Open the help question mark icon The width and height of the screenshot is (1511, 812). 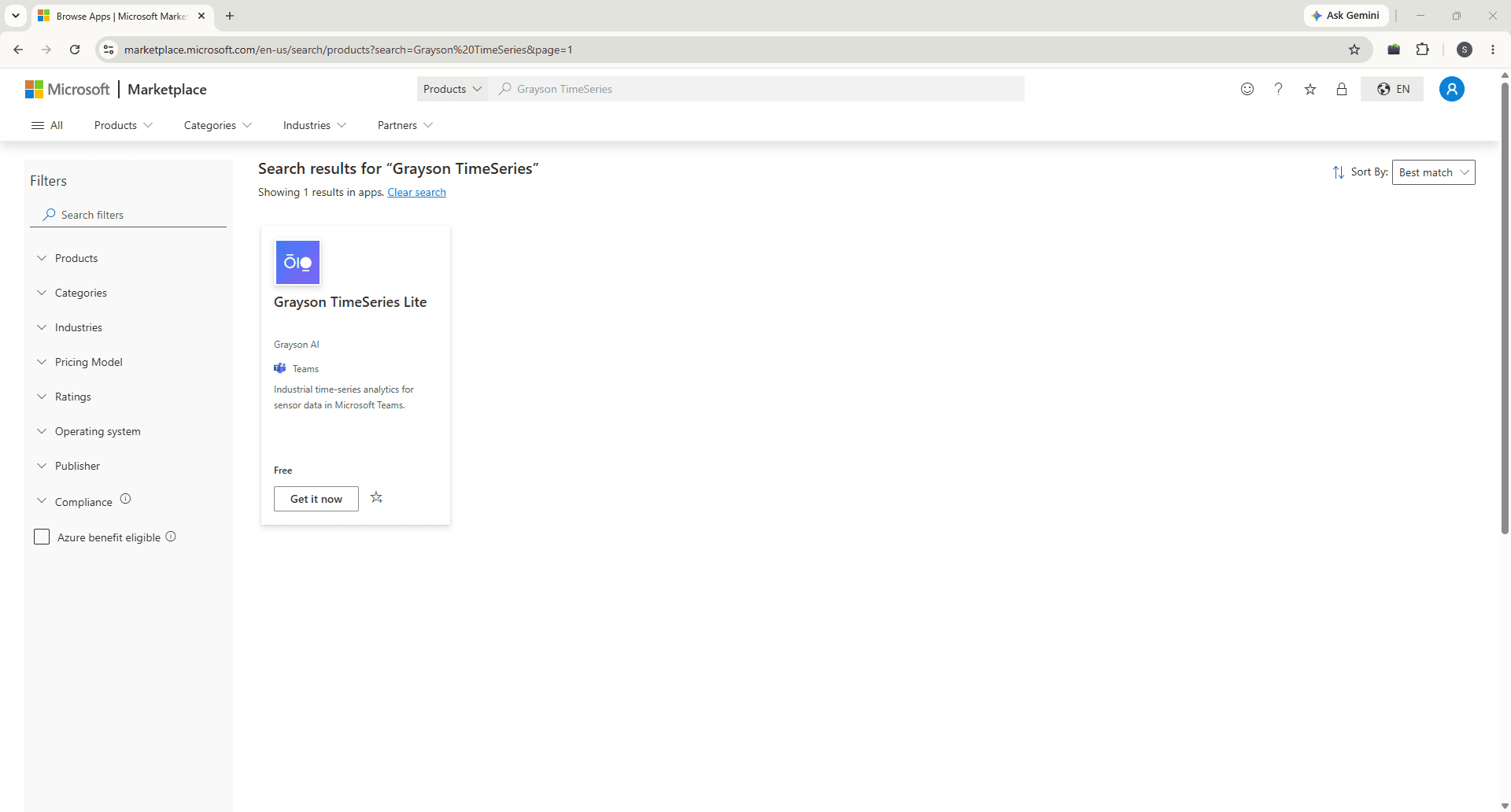tap(1279, 90)
